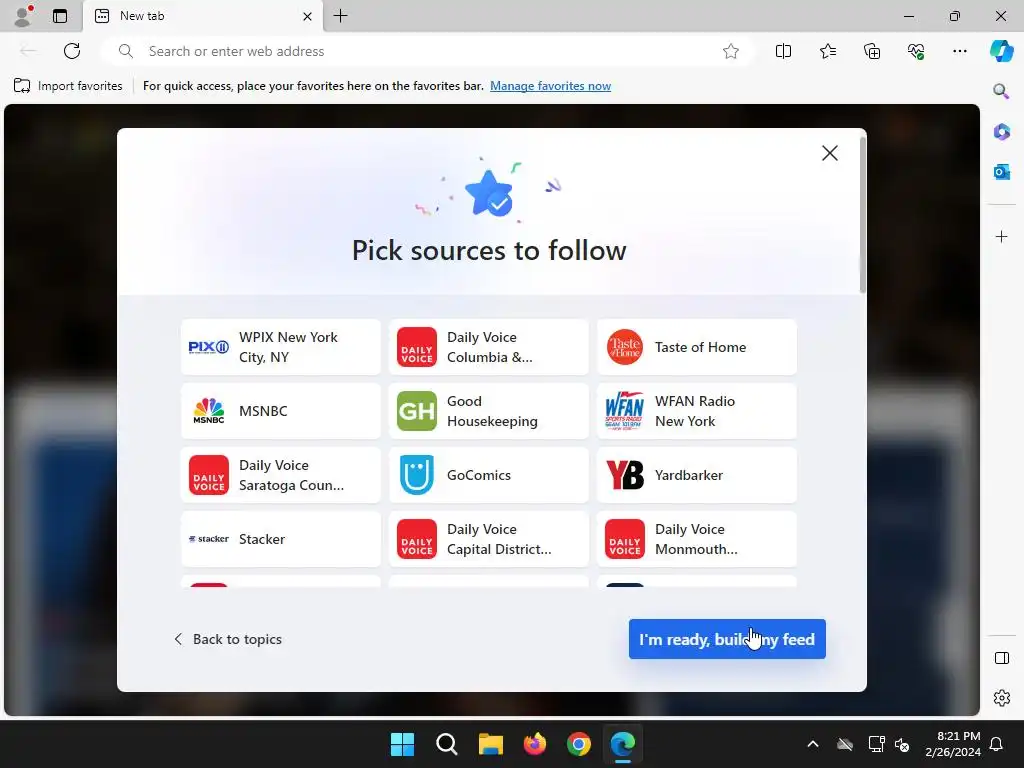Click the dialog vertical scrollbar
The height and width of the screenshot is (768, 1024).
click(862, 216)
